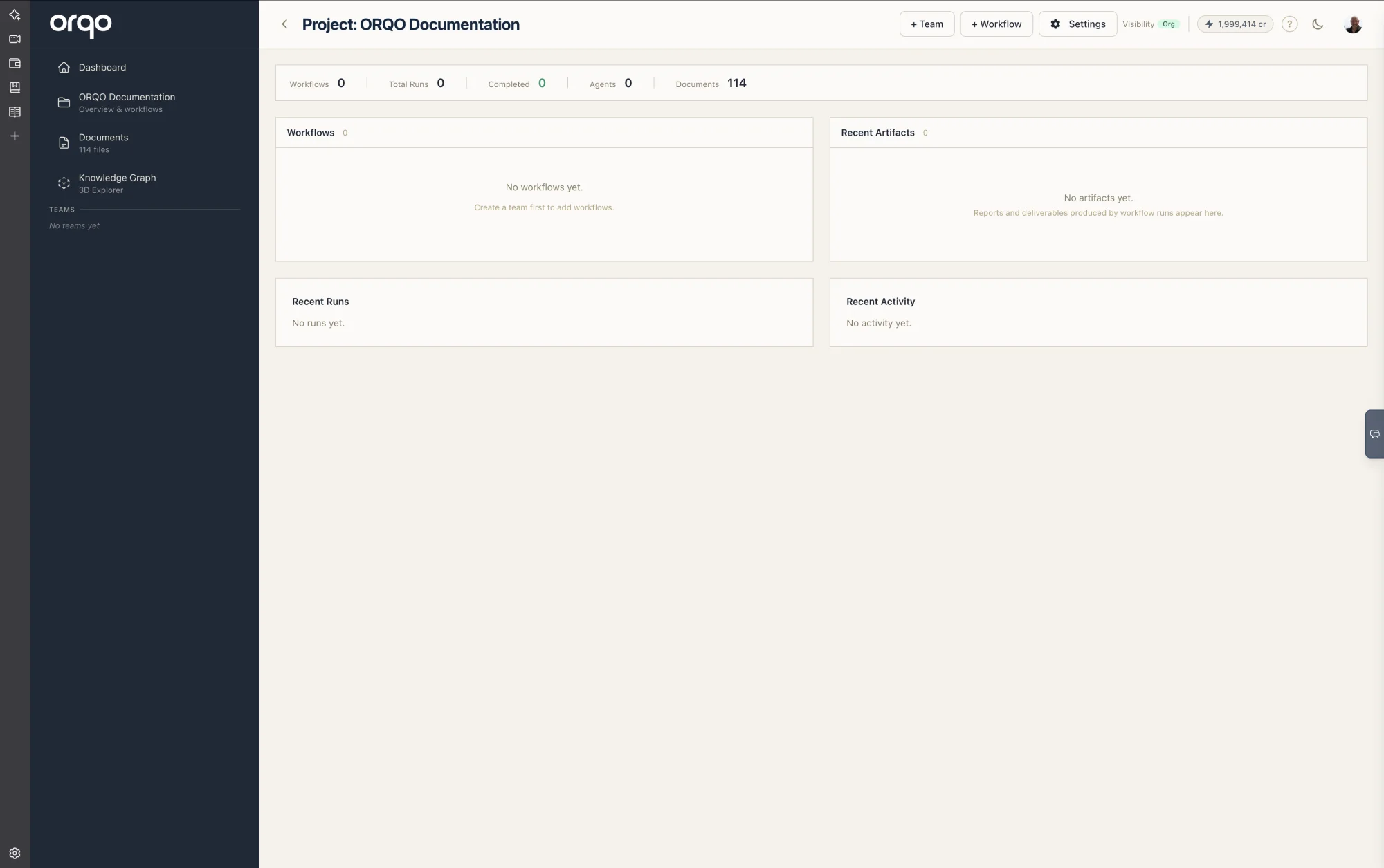Click the plus icon in the left rail
The height and width of the screenshot is (868, 1384).
[15, 136]
